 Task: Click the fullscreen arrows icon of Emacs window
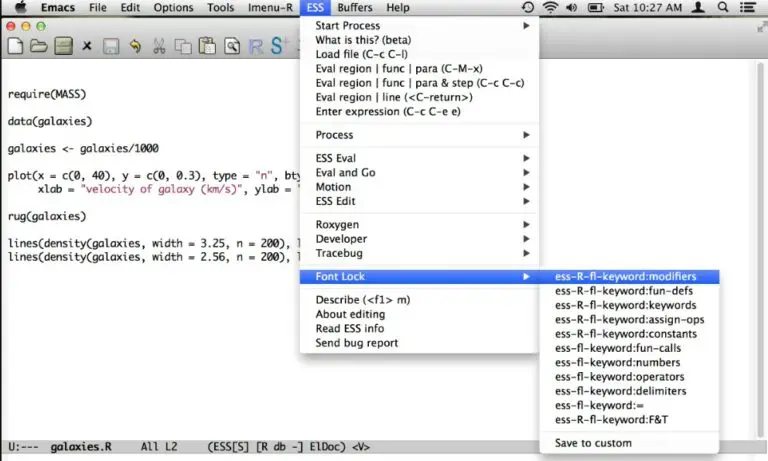click(762, 27)
